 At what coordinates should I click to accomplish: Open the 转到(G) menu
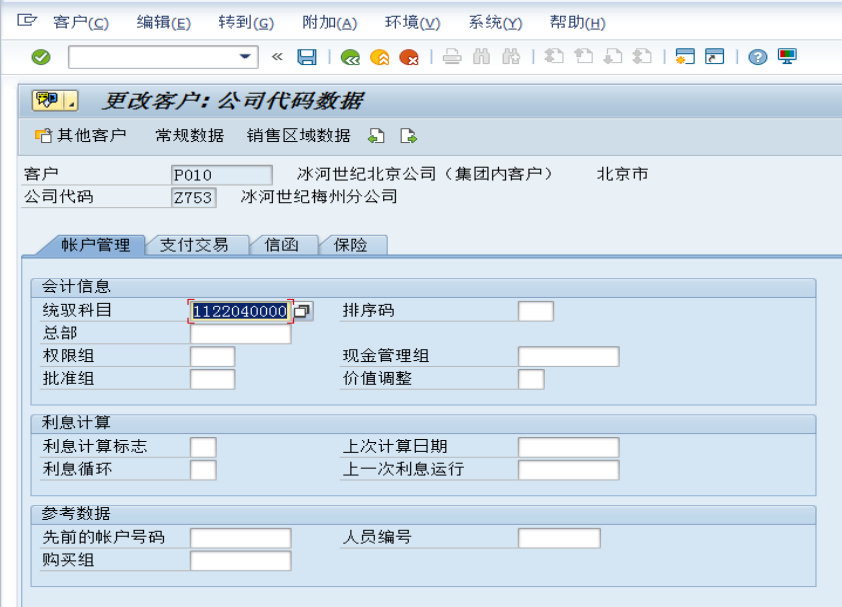[x=246, y=23]
